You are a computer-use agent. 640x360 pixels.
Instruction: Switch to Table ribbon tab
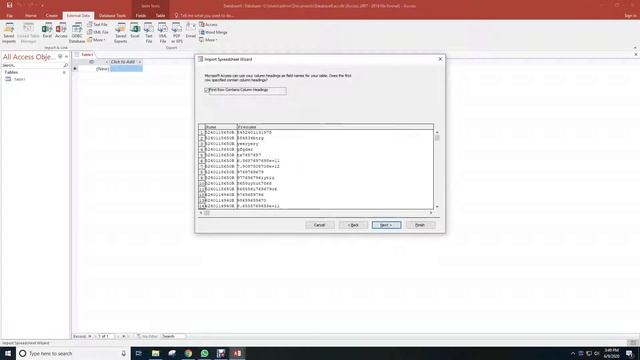(x=160, y=16)
